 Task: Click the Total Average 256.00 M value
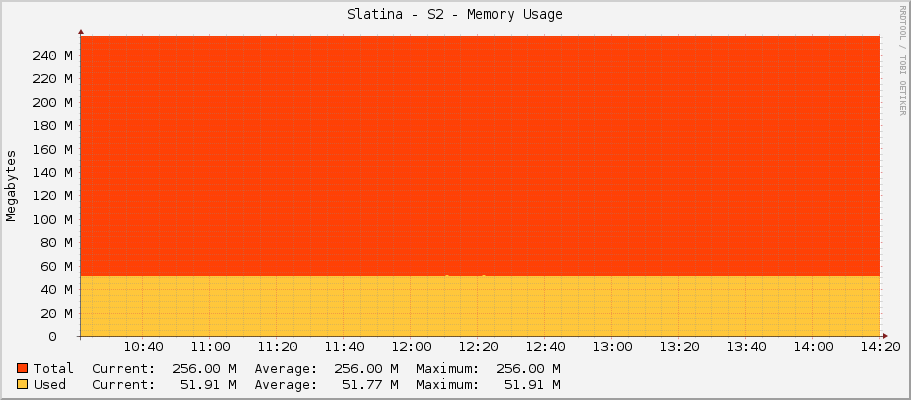(366, 369)
